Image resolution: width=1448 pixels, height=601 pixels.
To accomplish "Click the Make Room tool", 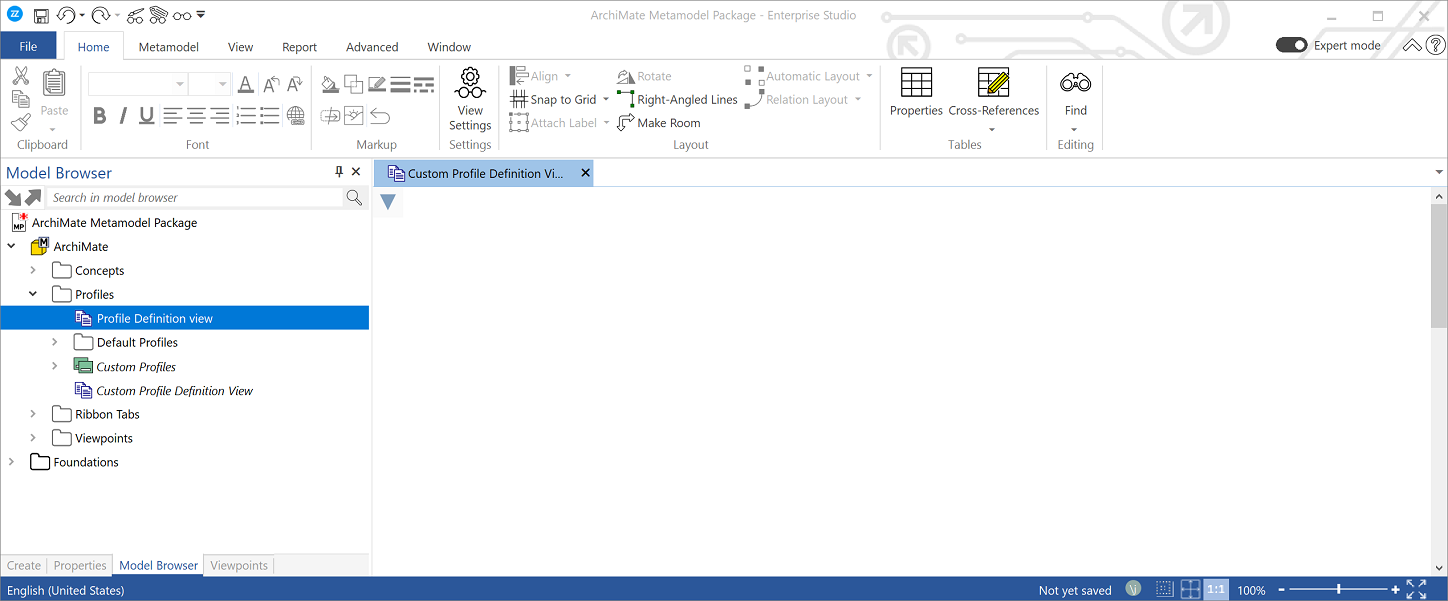I will click(x=658, y=123).
